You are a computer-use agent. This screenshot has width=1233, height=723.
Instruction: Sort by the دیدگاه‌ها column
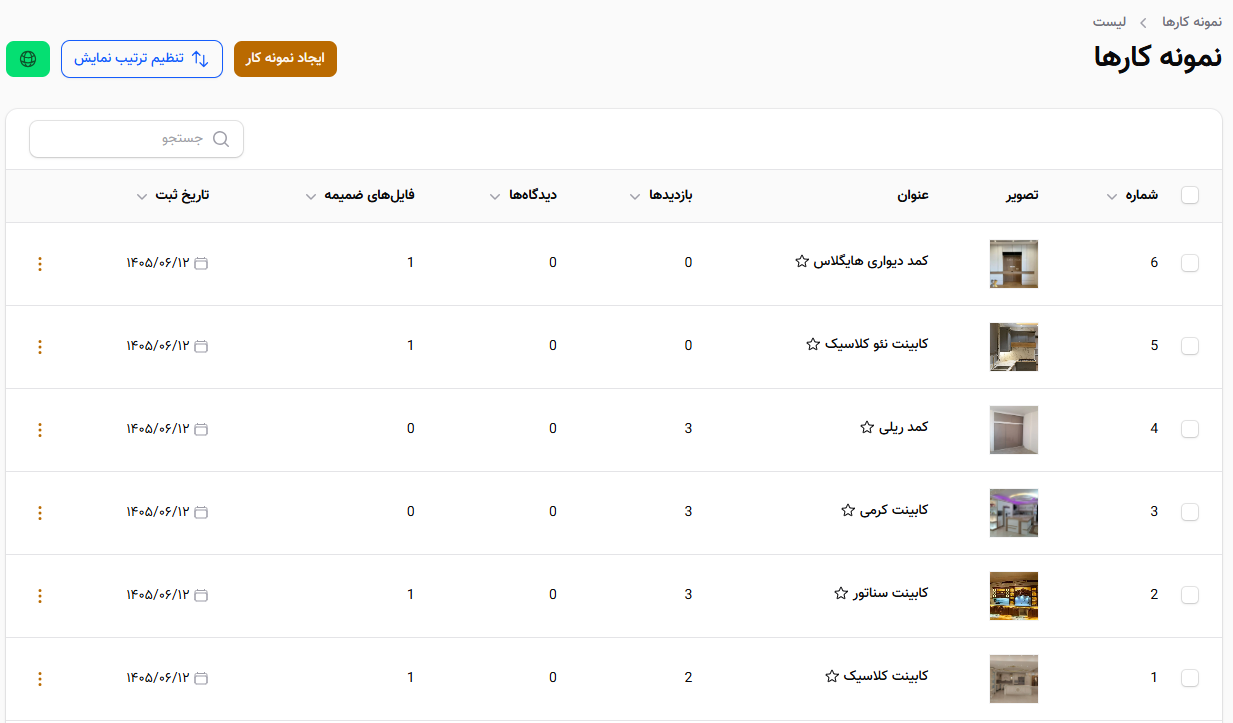tap(523, 195)
